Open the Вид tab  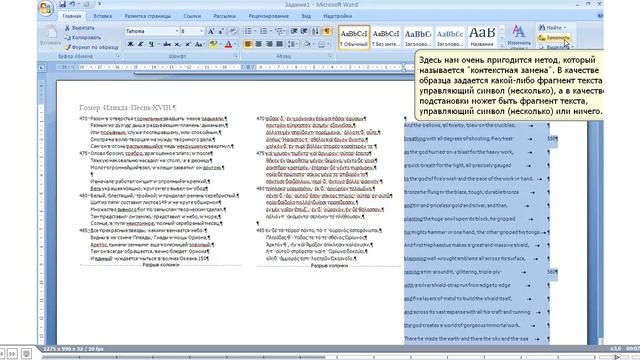306,16
